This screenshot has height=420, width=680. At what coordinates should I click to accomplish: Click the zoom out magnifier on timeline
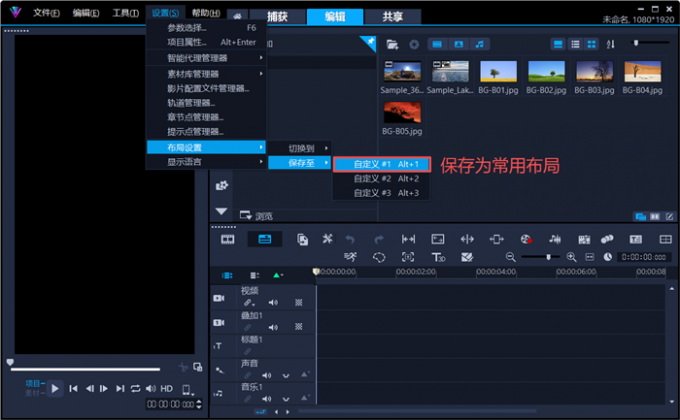510,257
